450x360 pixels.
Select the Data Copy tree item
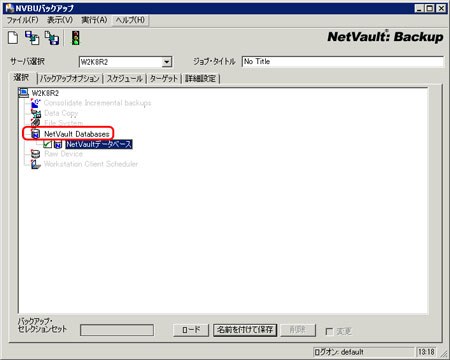(x=61, y=113)
